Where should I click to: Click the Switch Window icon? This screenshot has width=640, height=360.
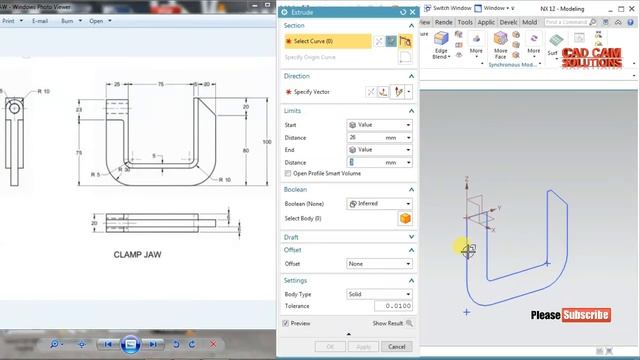427,8
